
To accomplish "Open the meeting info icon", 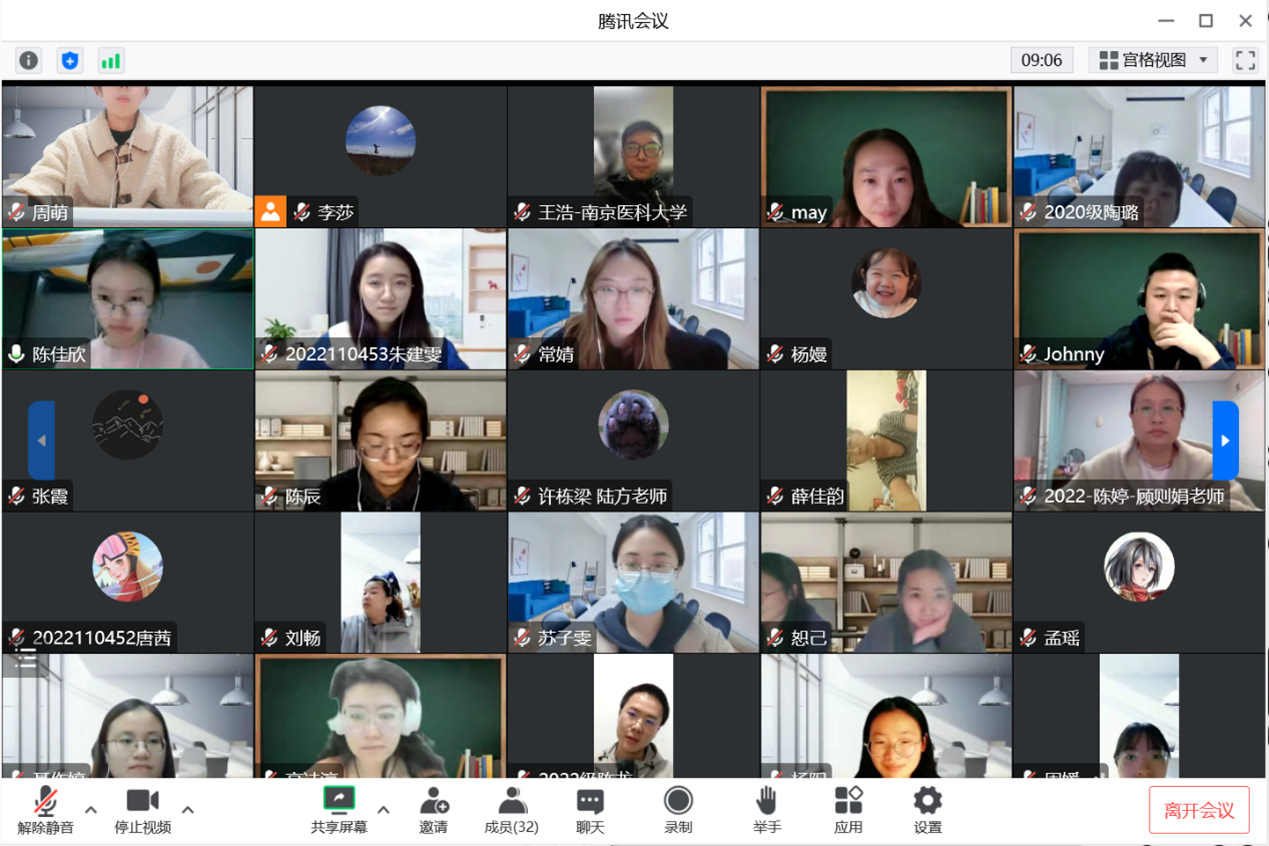I will tap(29, 61).
